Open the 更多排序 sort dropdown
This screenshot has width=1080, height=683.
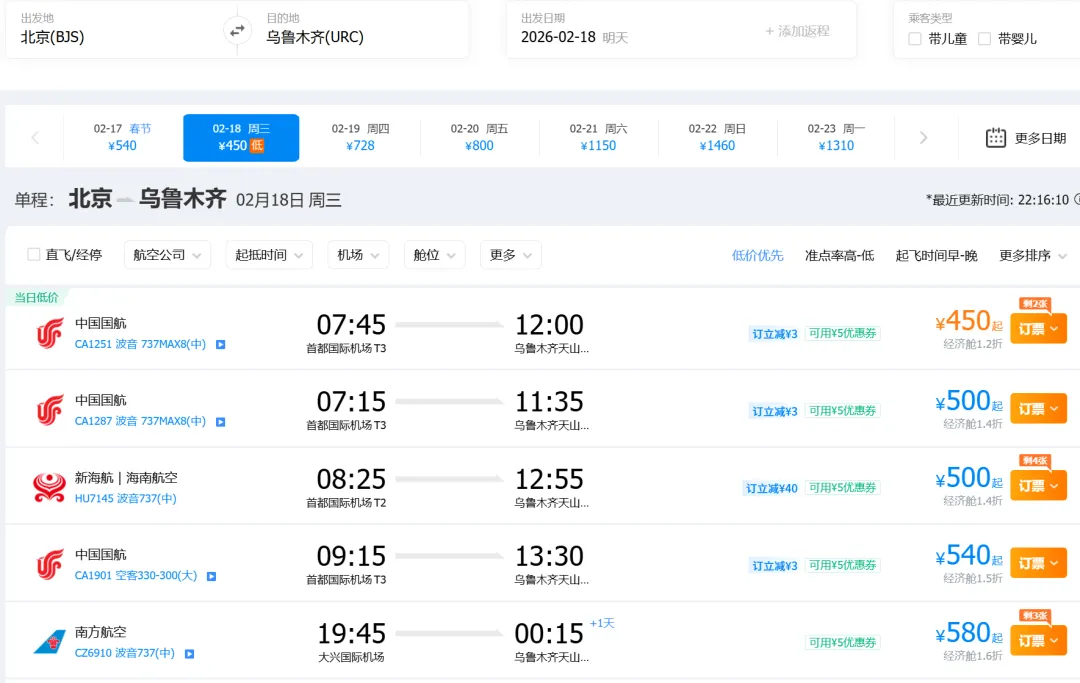click(1032, 255)
